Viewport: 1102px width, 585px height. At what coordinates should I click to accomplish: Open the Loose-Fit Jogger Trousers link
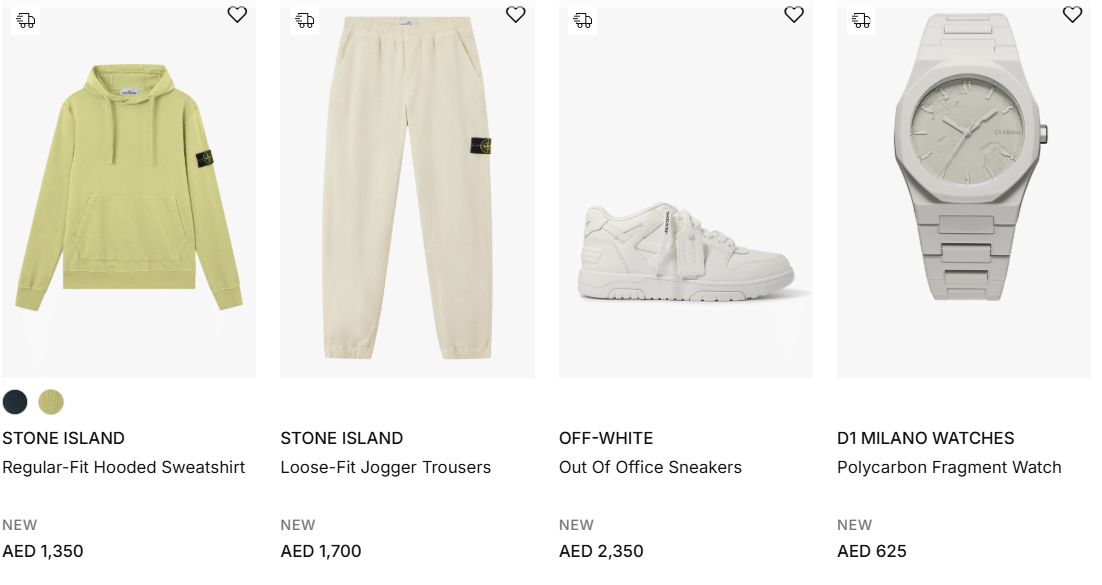[386, 467]
